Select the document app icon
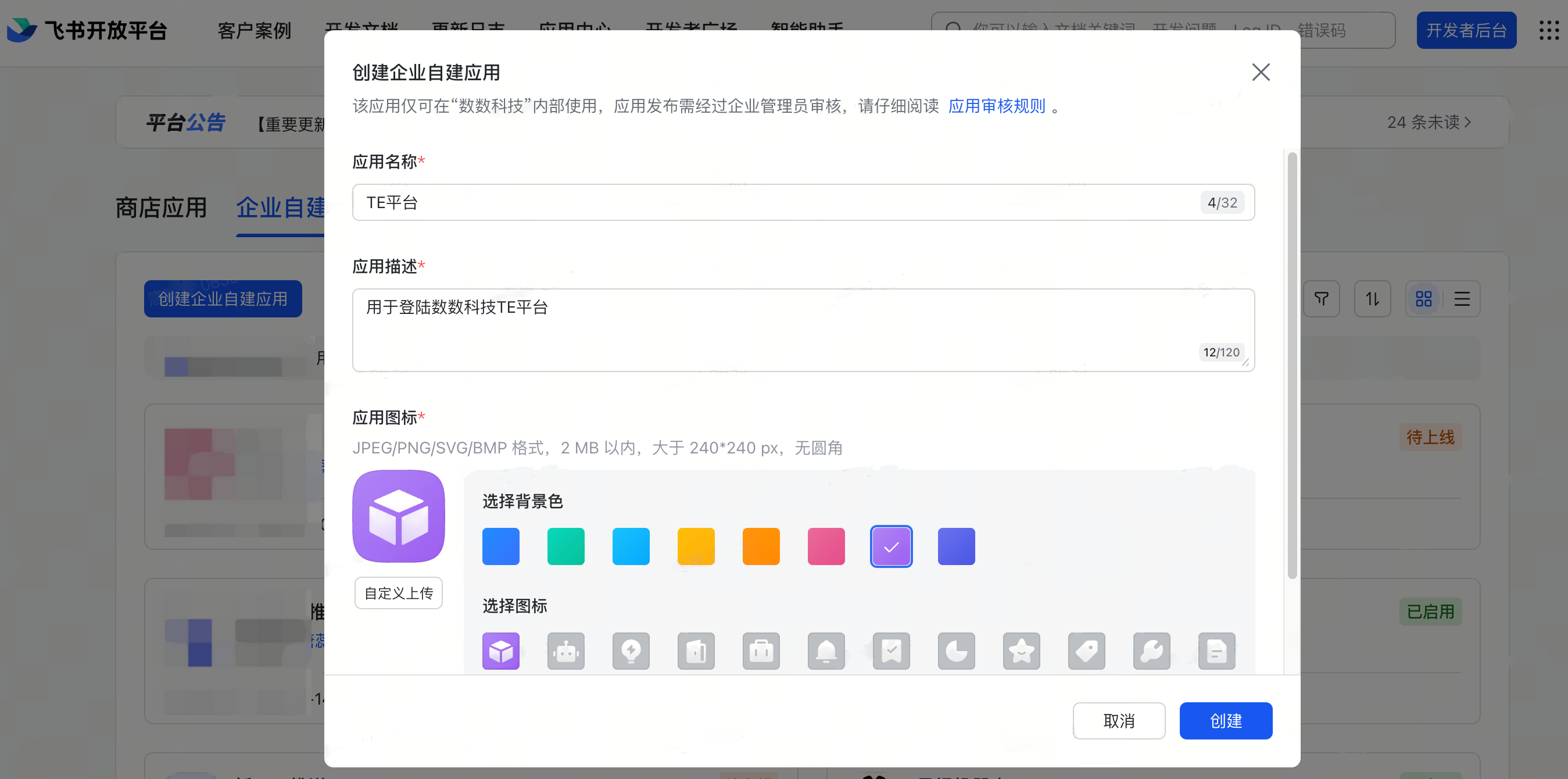Screen dimensions: 1568x779 1217,651
